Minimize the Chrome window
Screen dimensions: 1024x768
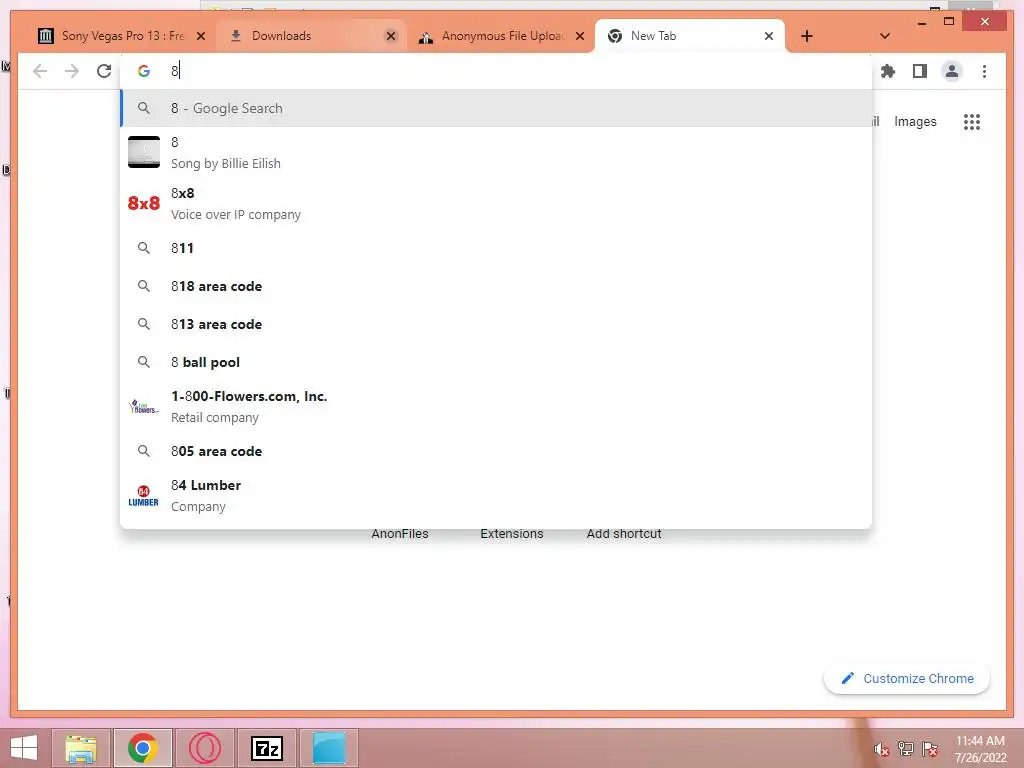point(921,23)
